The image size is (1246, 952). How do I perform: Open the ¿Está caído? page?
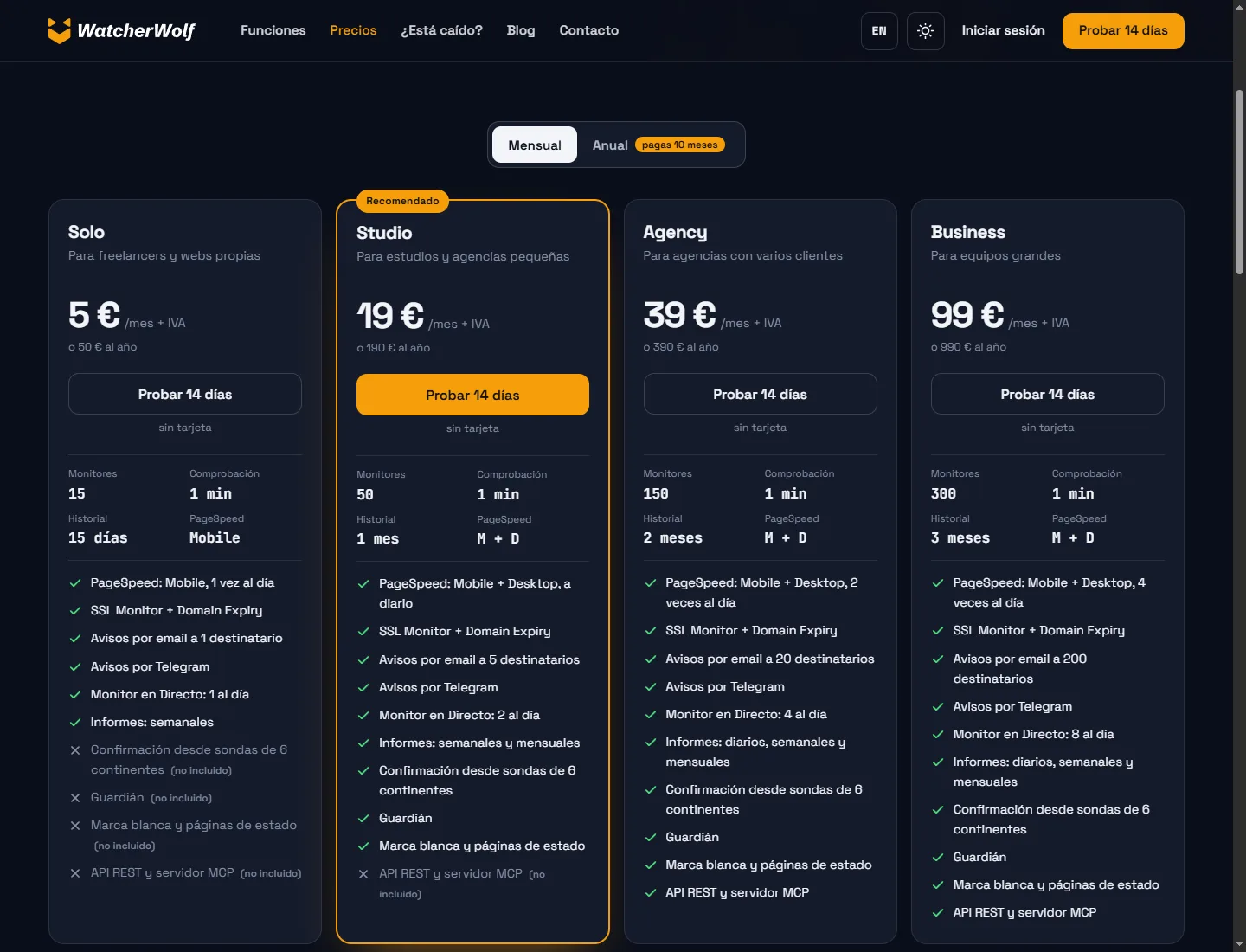click(441, 30)
